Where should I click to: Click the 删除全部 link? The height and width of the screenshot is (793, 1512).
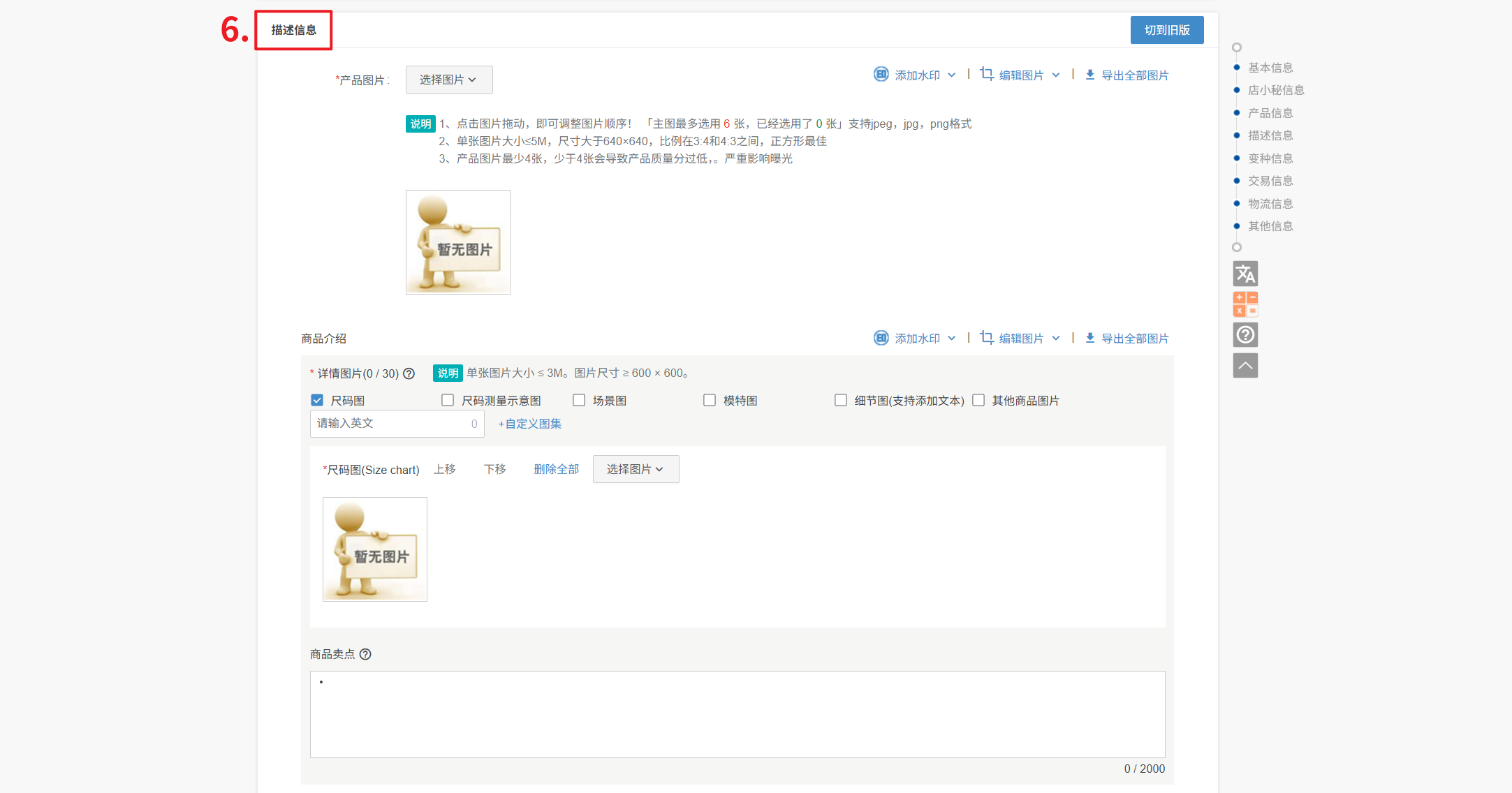[x=556, y=469]
